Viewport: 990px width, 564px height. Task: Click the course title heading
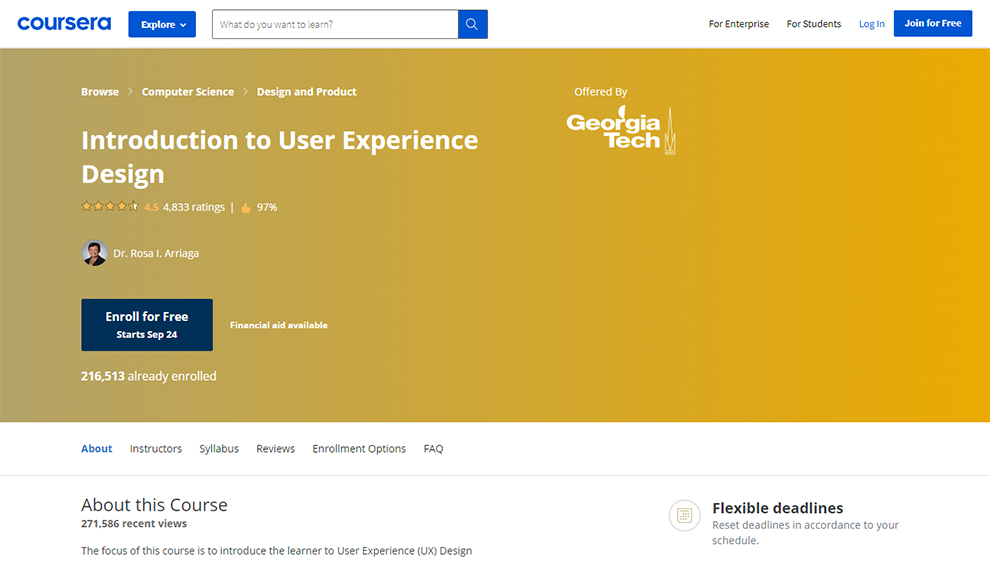coord(280,157)
